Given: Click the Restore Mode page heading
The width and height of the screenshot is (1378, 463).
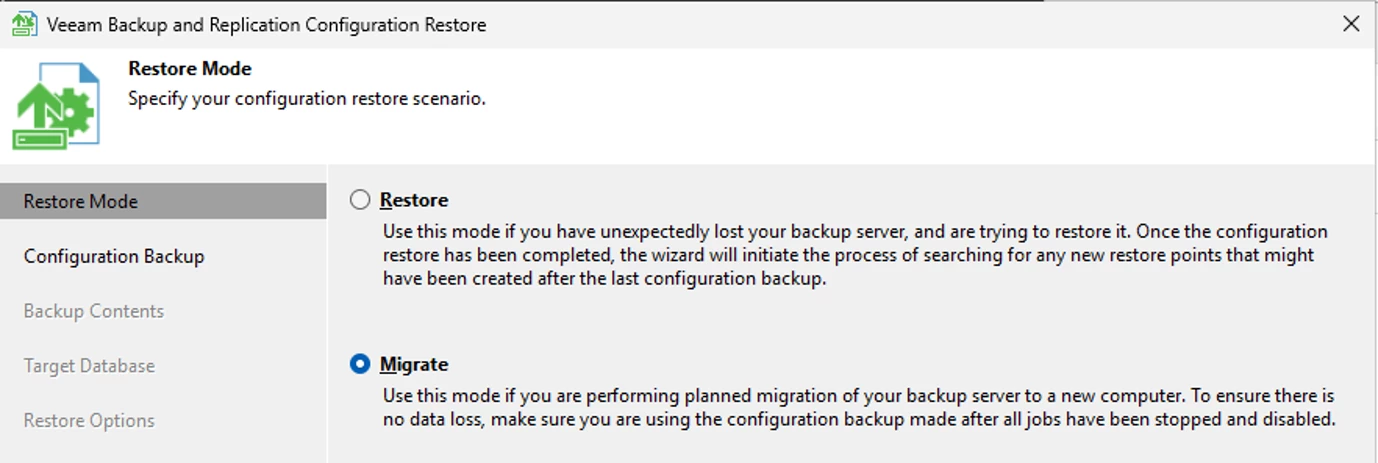Looking at the screenshot, I should 190,69.
